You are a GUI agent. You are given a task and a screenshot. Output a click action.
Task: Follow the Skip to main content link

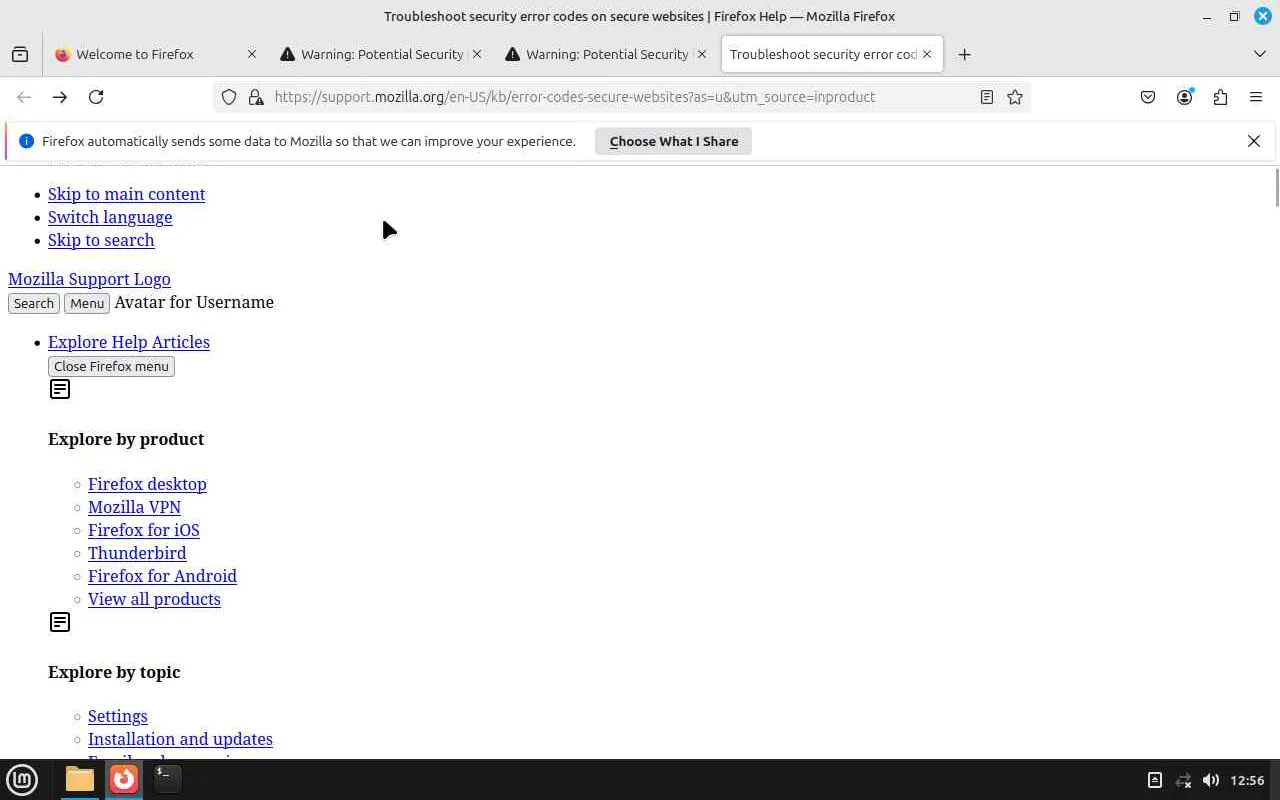click(x=127, y=194)
